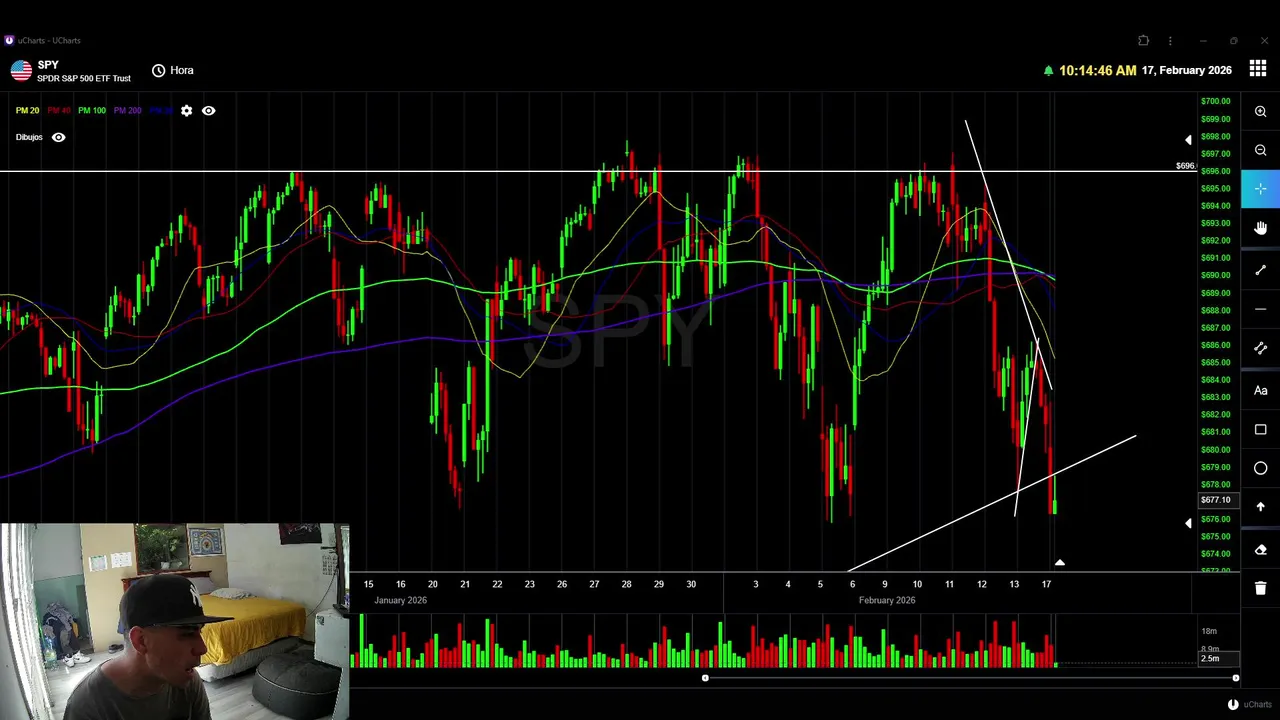Open moving averages settings gear

186,111
